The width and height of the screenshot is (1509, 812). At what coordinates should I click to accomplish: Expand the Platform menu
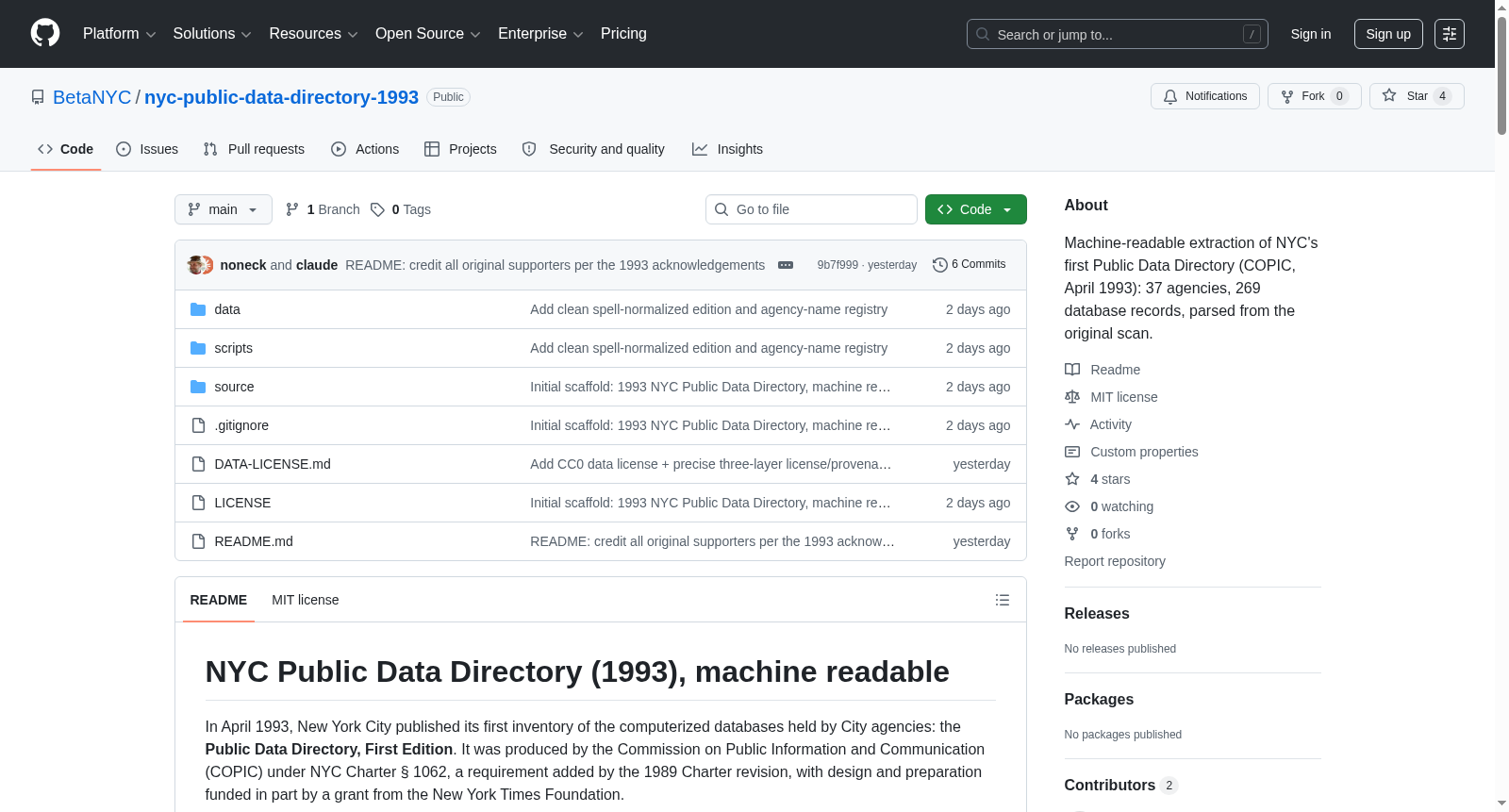119,34
